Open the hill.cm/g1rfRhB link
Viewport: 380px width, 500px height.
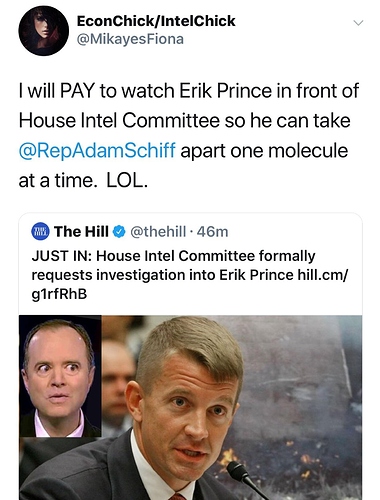click(190, 284)
